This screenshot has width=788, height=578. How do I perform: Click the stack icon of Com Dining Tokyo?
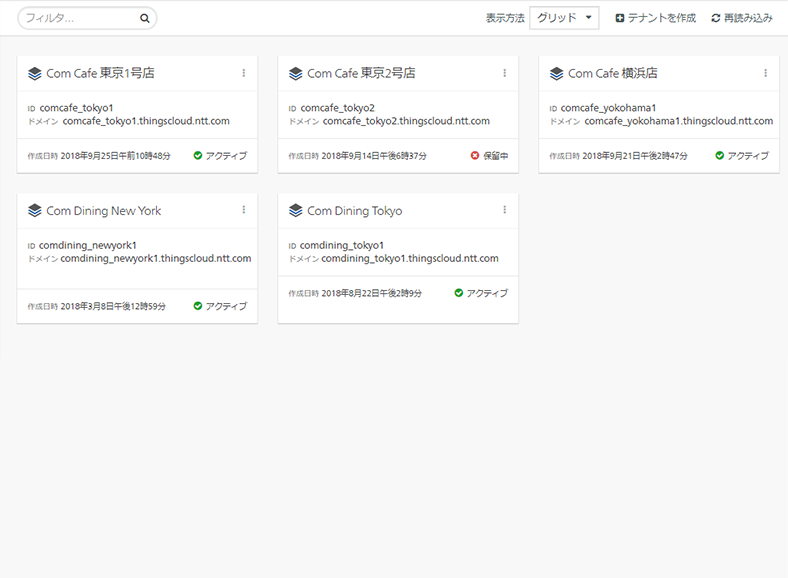(x=296, y=211)
